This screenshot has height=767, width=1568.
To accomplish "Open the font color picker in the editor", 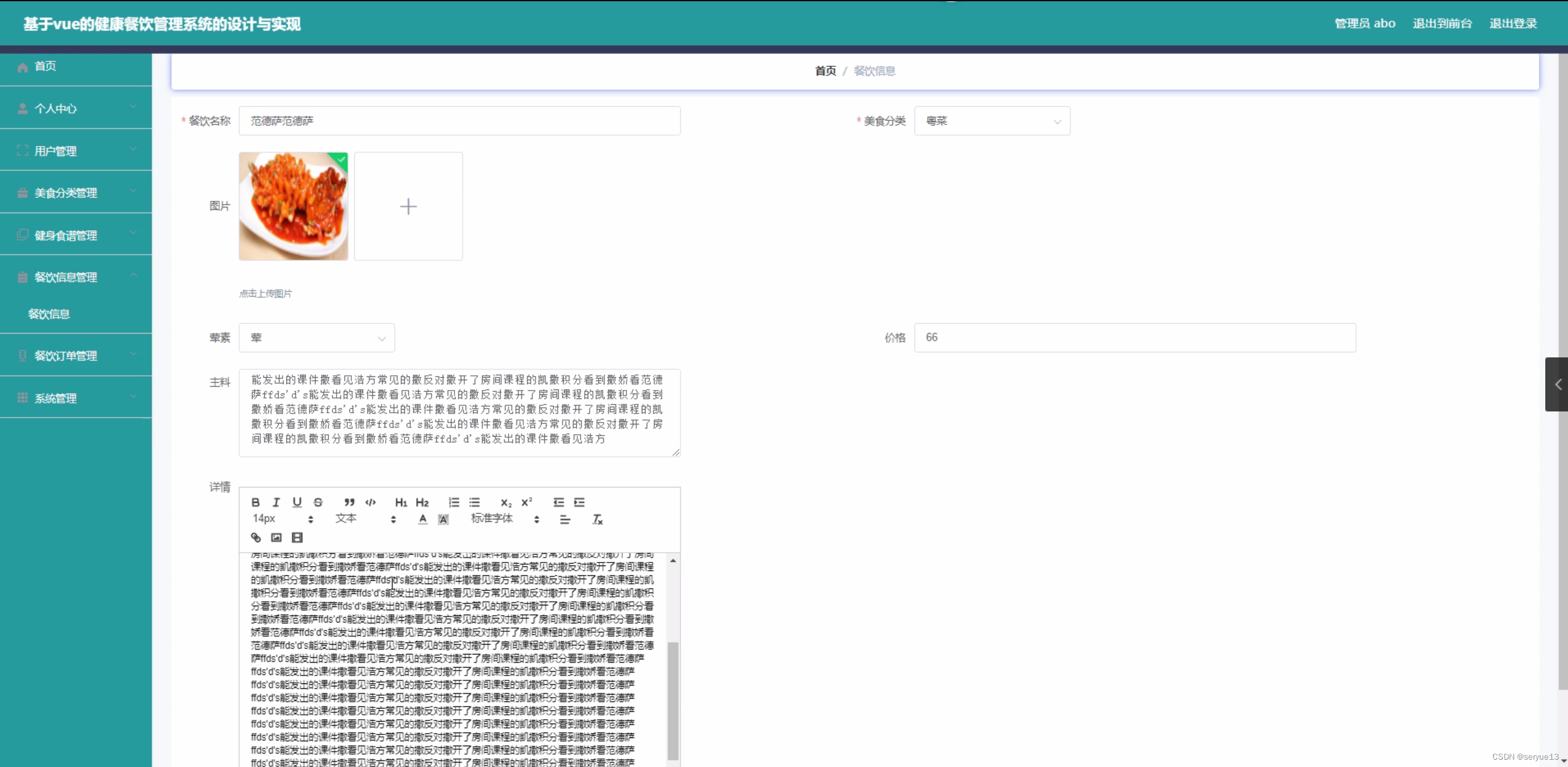I will [x=422, y=519].
